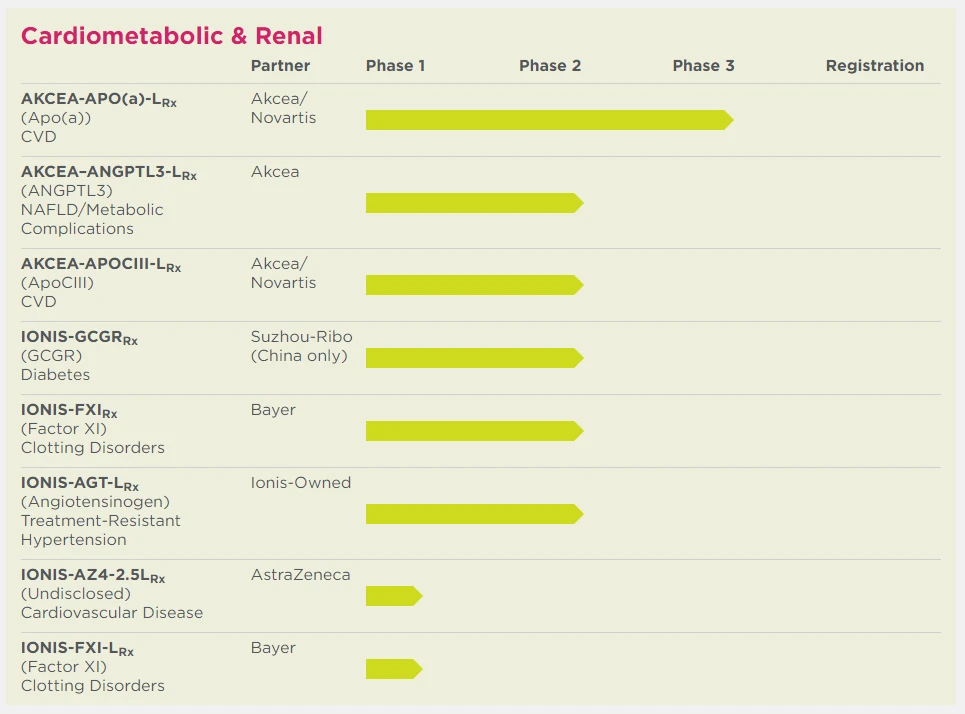The width and height of the screenshot is (965, 714).
Task: Click the IONIS-GCGRRx progress bar
Action: (x=474, y=358)
